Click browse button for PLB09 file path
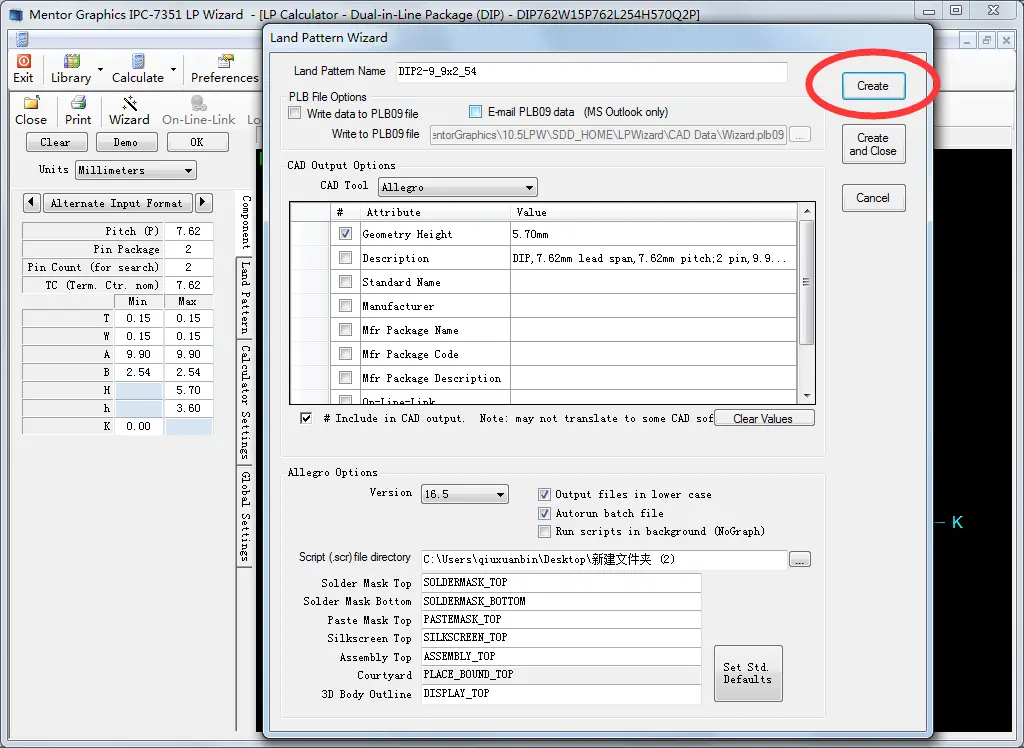This screenshot has height=748, width=1024. click(x=799, y=135)
